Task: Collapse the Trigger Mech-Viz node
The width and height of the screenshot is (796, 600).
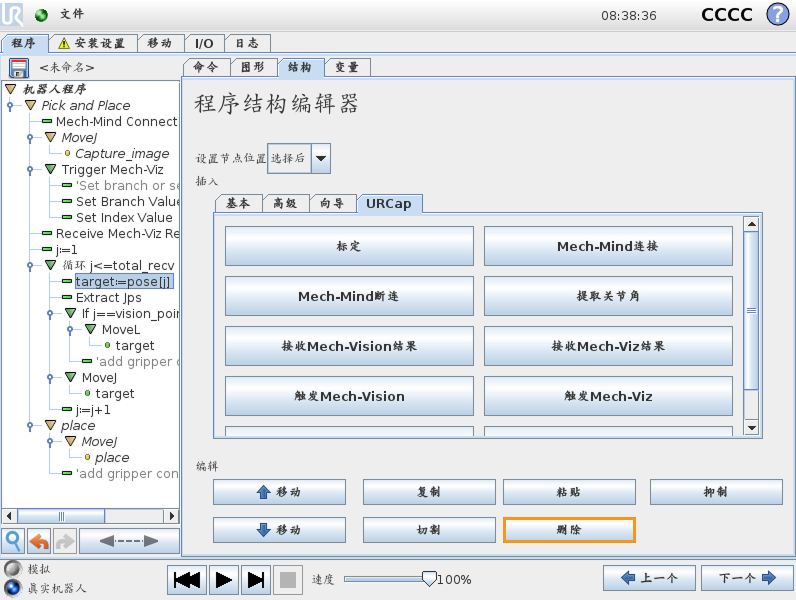Action: click(x=50, y=169)
